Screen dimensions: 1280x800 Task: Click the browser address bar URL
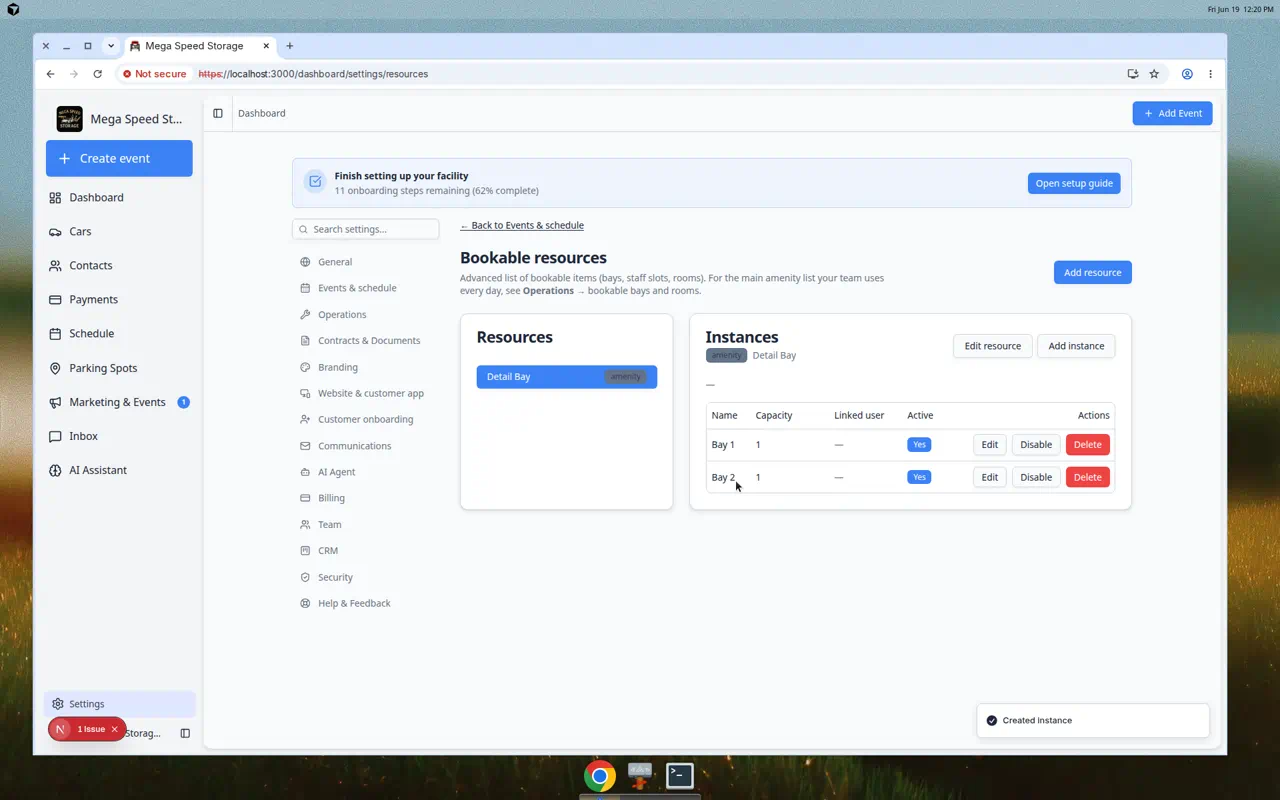(x=313, y=74)
